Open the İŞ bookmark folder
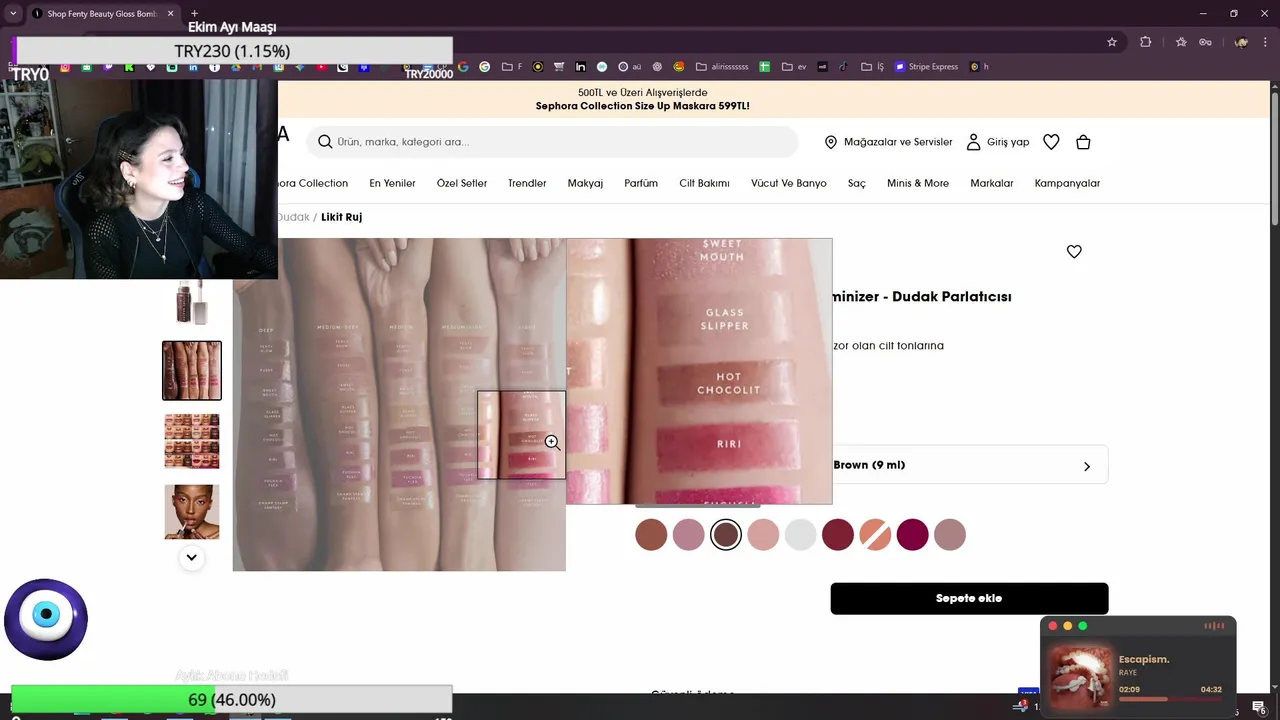The width and height of the screenshot is (1280, 720). (870, 67)
